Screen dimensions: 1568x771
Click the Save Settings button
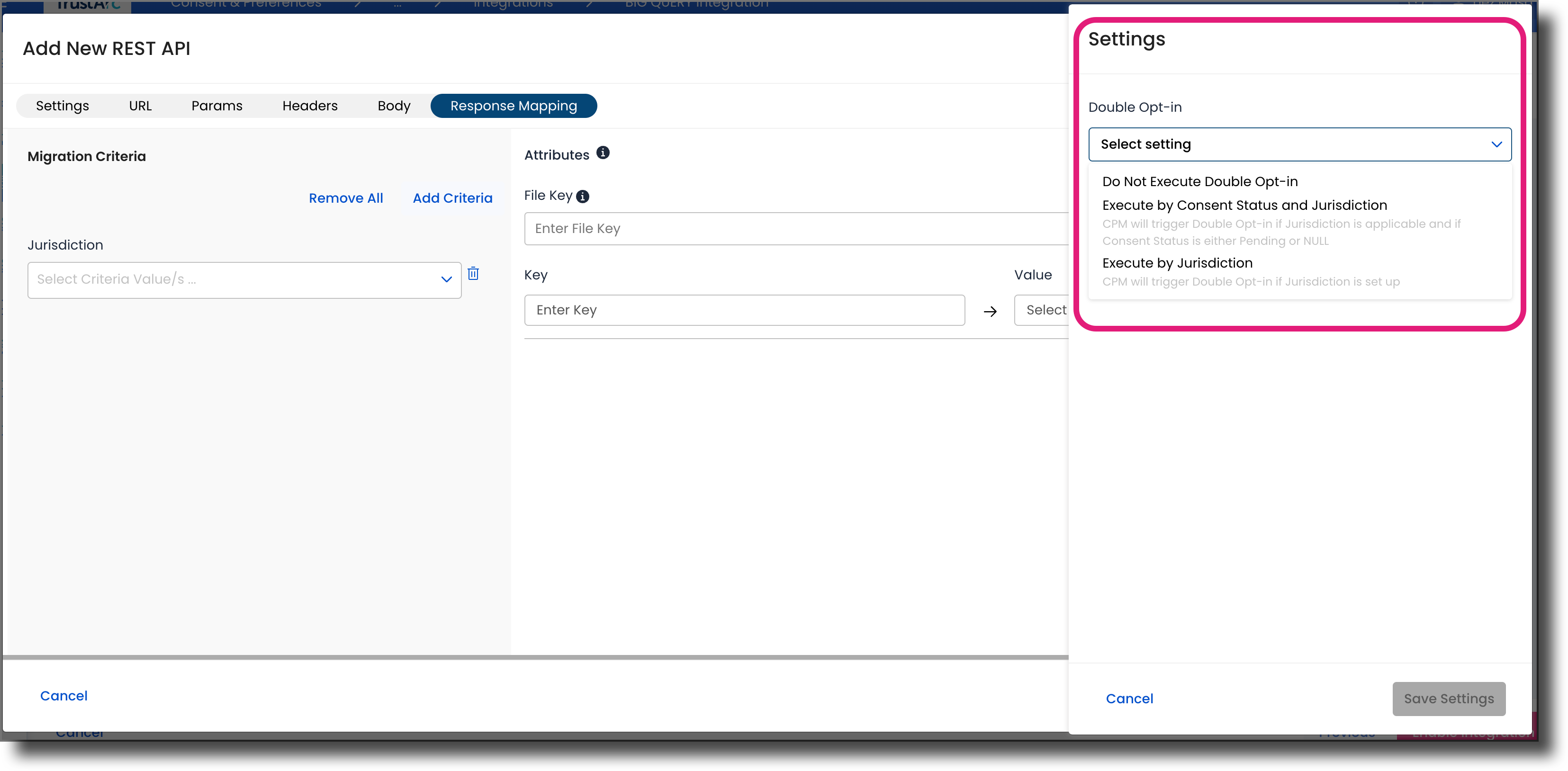[1449, 699]
